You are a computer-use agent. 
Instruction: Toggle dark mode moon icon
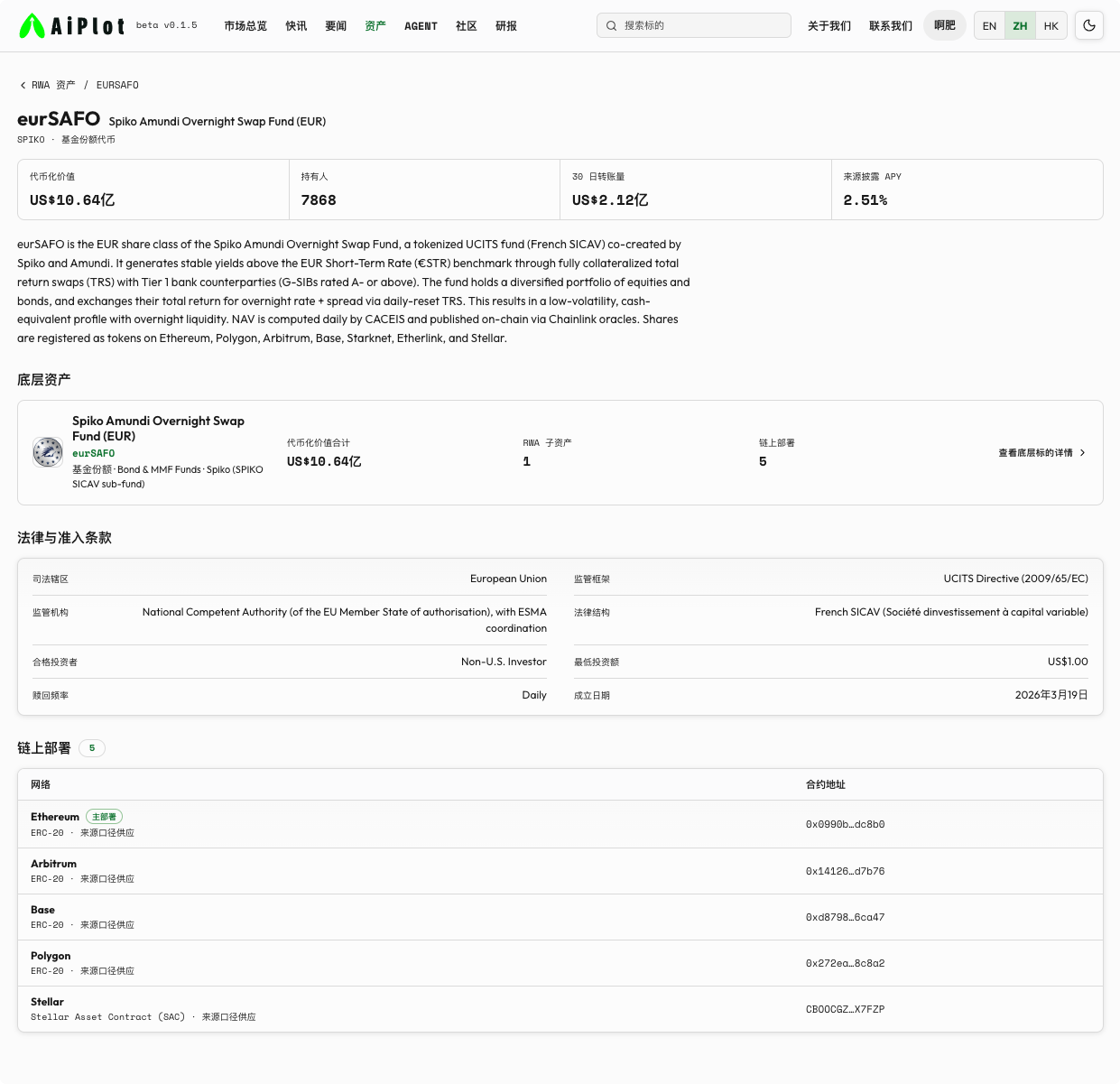[x=1089, y=25]
